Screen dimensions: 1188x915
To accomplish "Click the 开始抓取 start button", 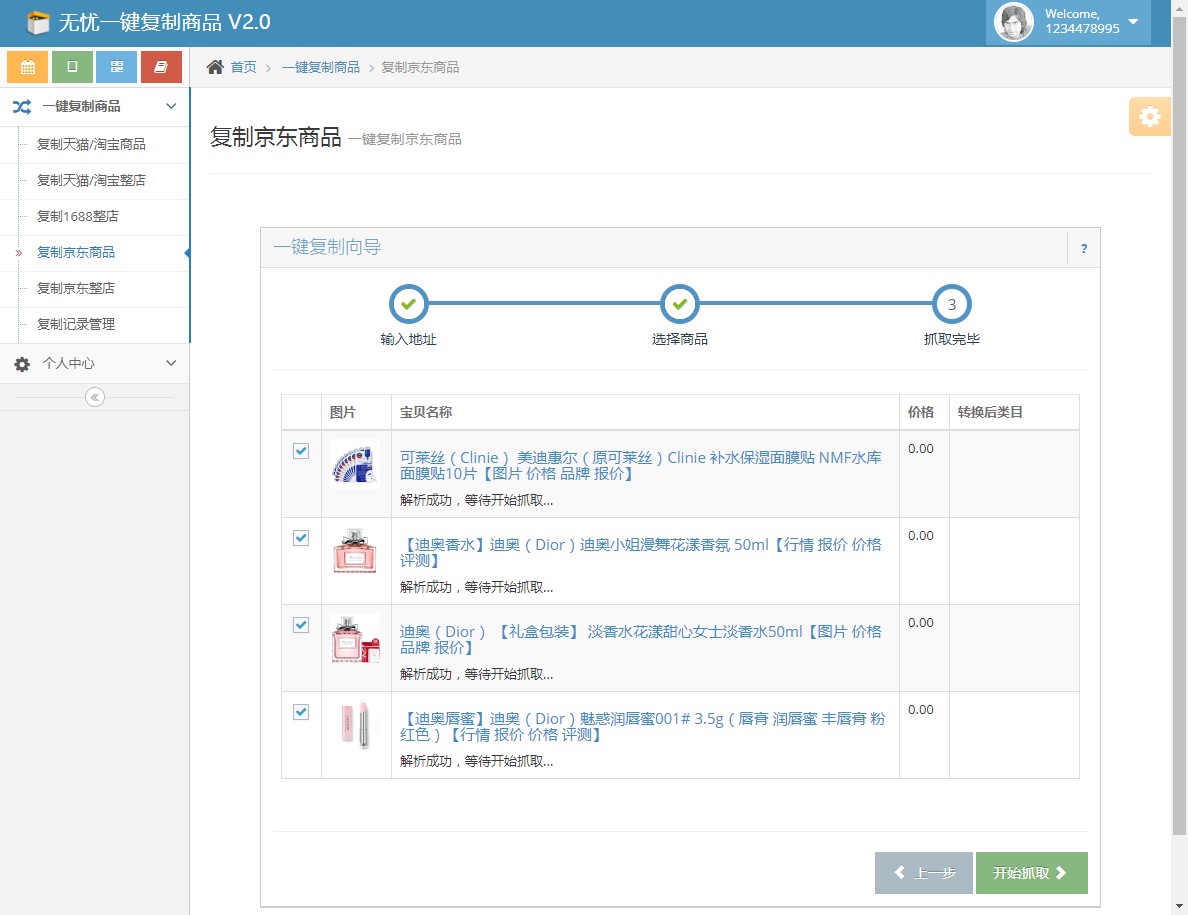I will coord(1031,873).
